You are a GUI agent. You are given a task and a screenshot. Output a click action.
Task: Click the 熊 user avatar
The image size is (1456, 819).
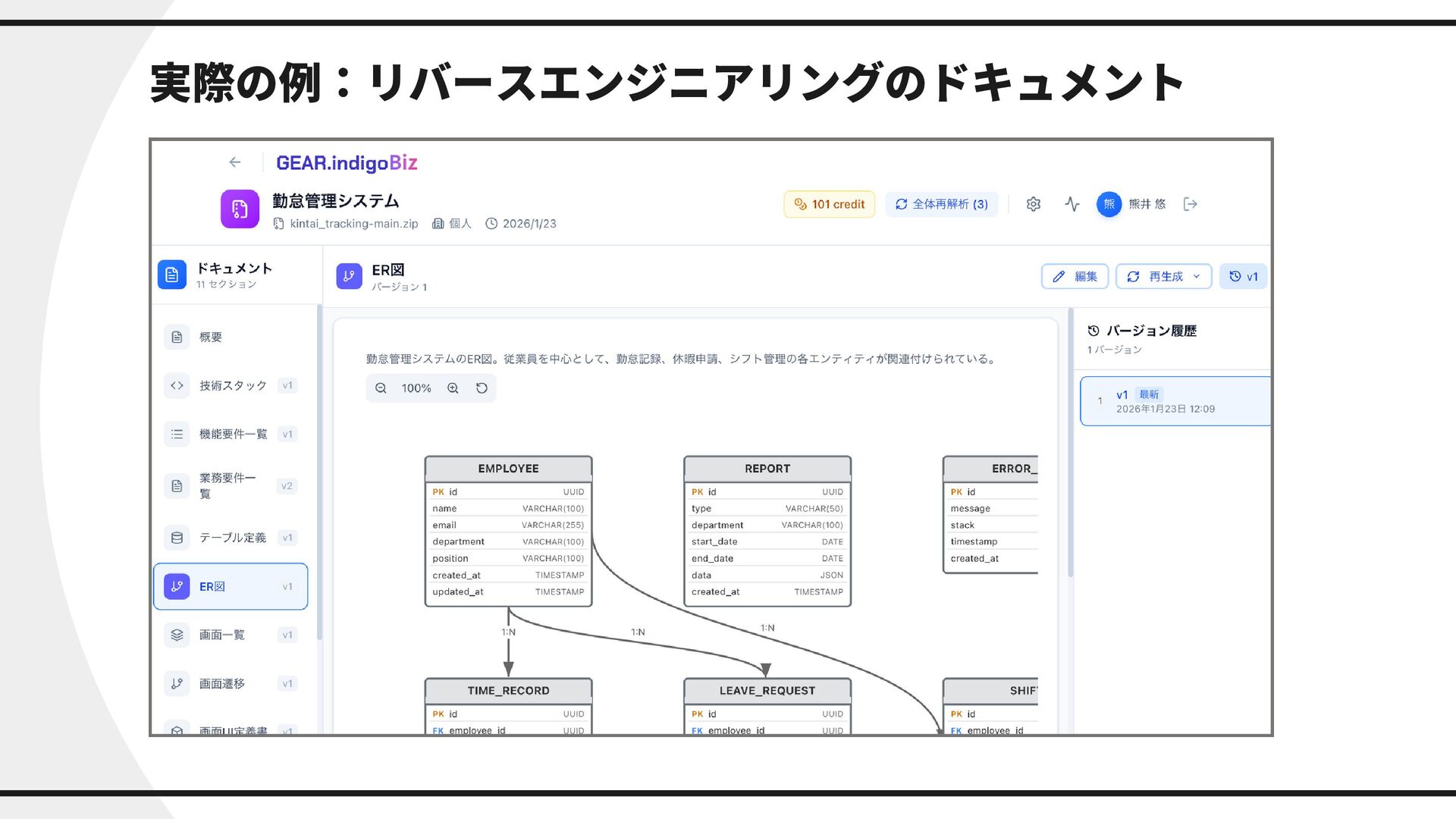click(x=1108, y=204)
